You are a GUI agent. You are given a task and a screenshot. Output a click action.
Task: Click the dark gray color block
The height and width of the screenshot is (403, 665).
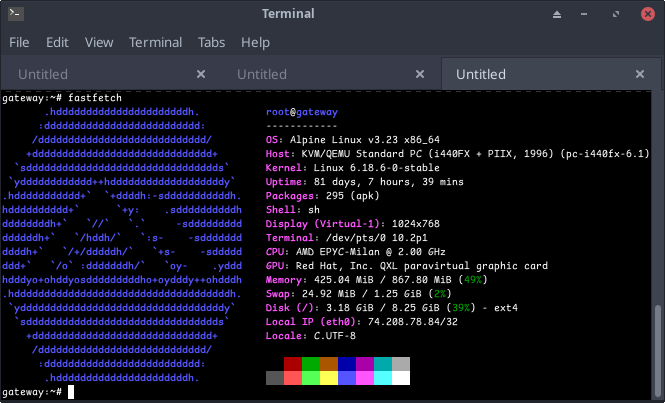tap(275, 378)
